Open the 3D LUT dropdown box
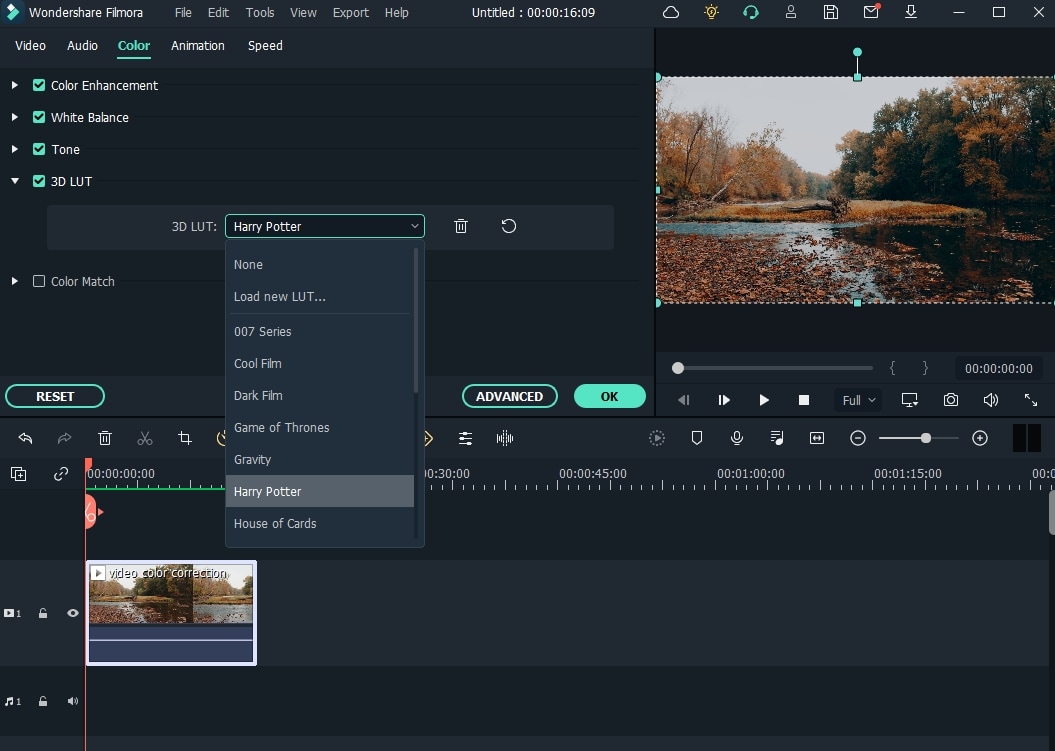This screenshot has width=1055, height=751. pyautogui.click(x=324, y=227)
